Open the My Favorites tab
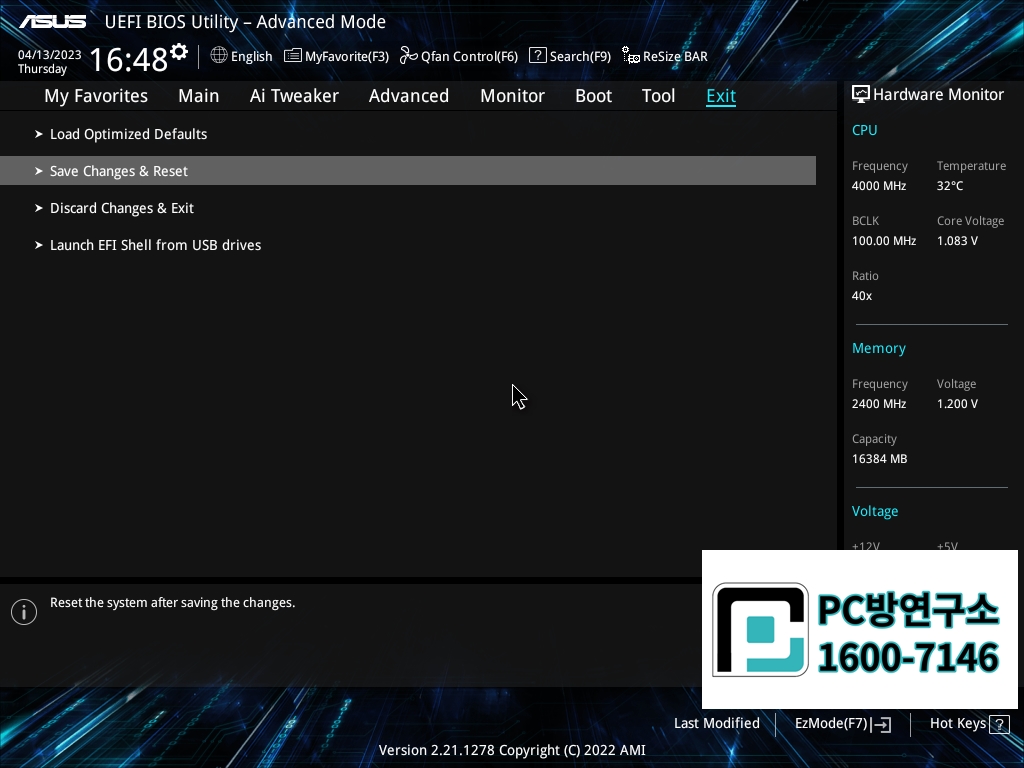This screenshot has height=768, width=1024. tap(96, 96)
